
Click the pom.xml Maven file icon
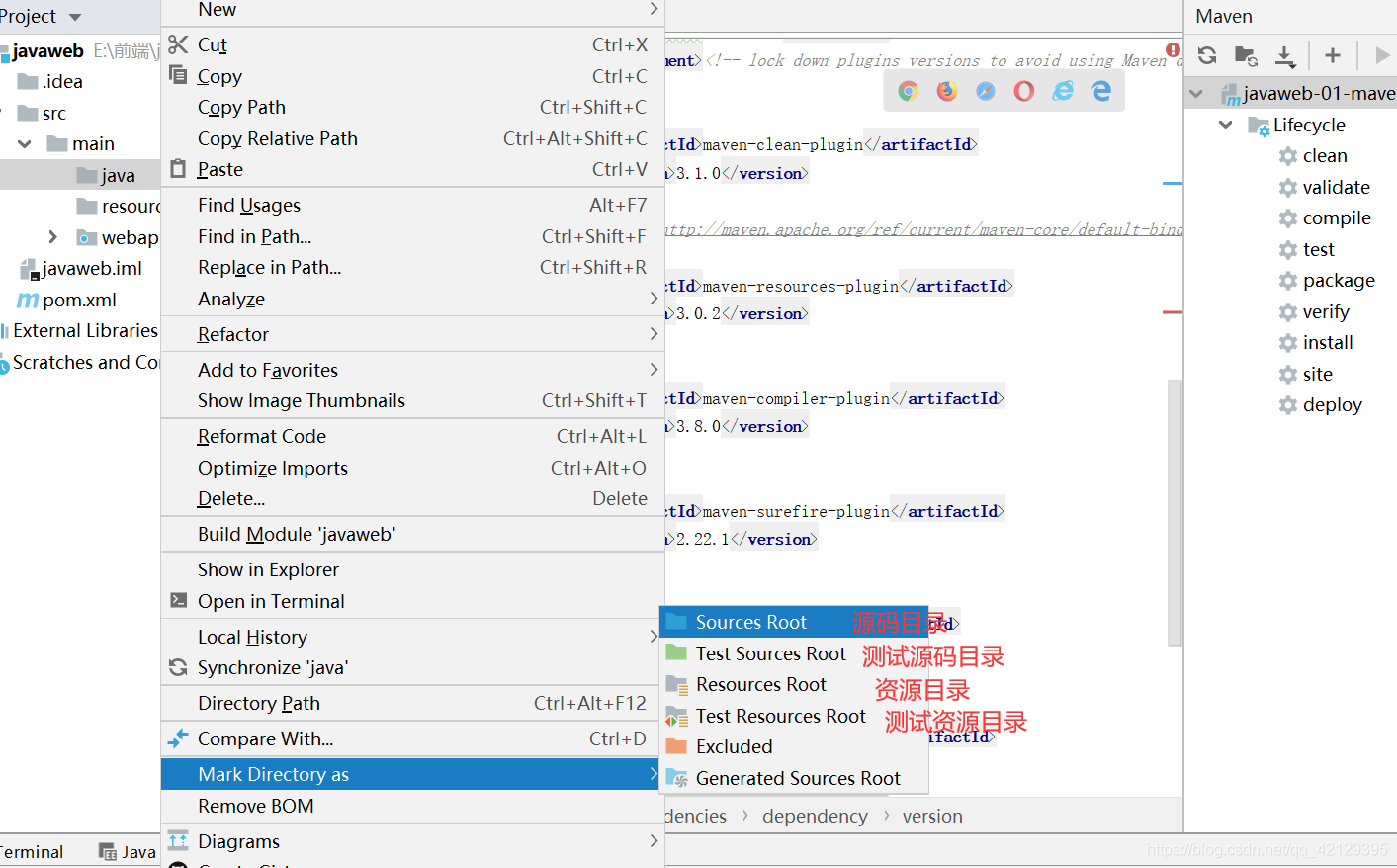28,300
